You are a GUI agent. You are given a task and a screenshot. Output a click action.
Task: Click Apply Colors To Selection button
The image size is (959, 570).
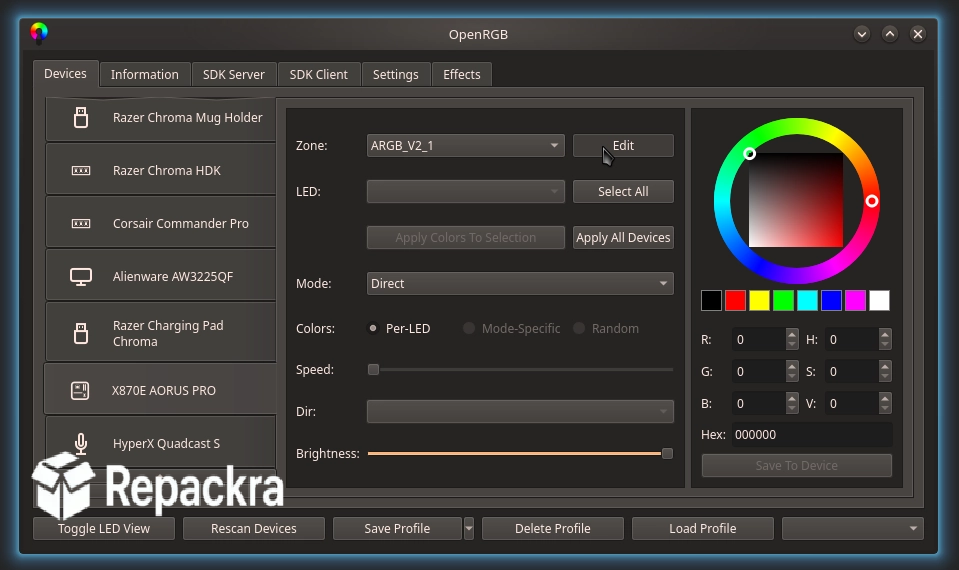pyautogui.click(x=465, y=237)
